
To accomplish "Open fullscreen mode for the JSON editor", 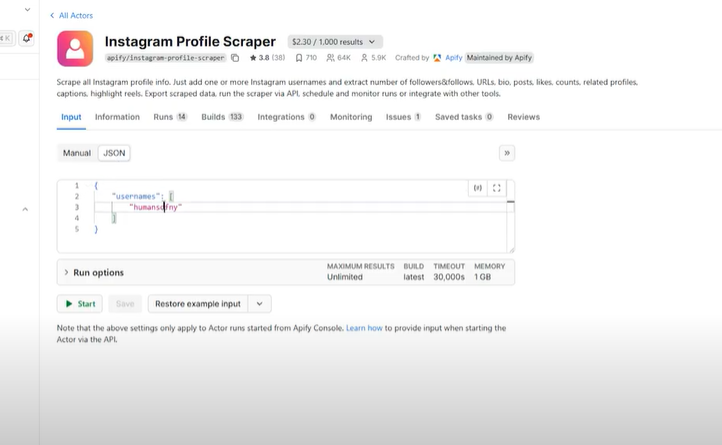I will (x=497, y=187).
